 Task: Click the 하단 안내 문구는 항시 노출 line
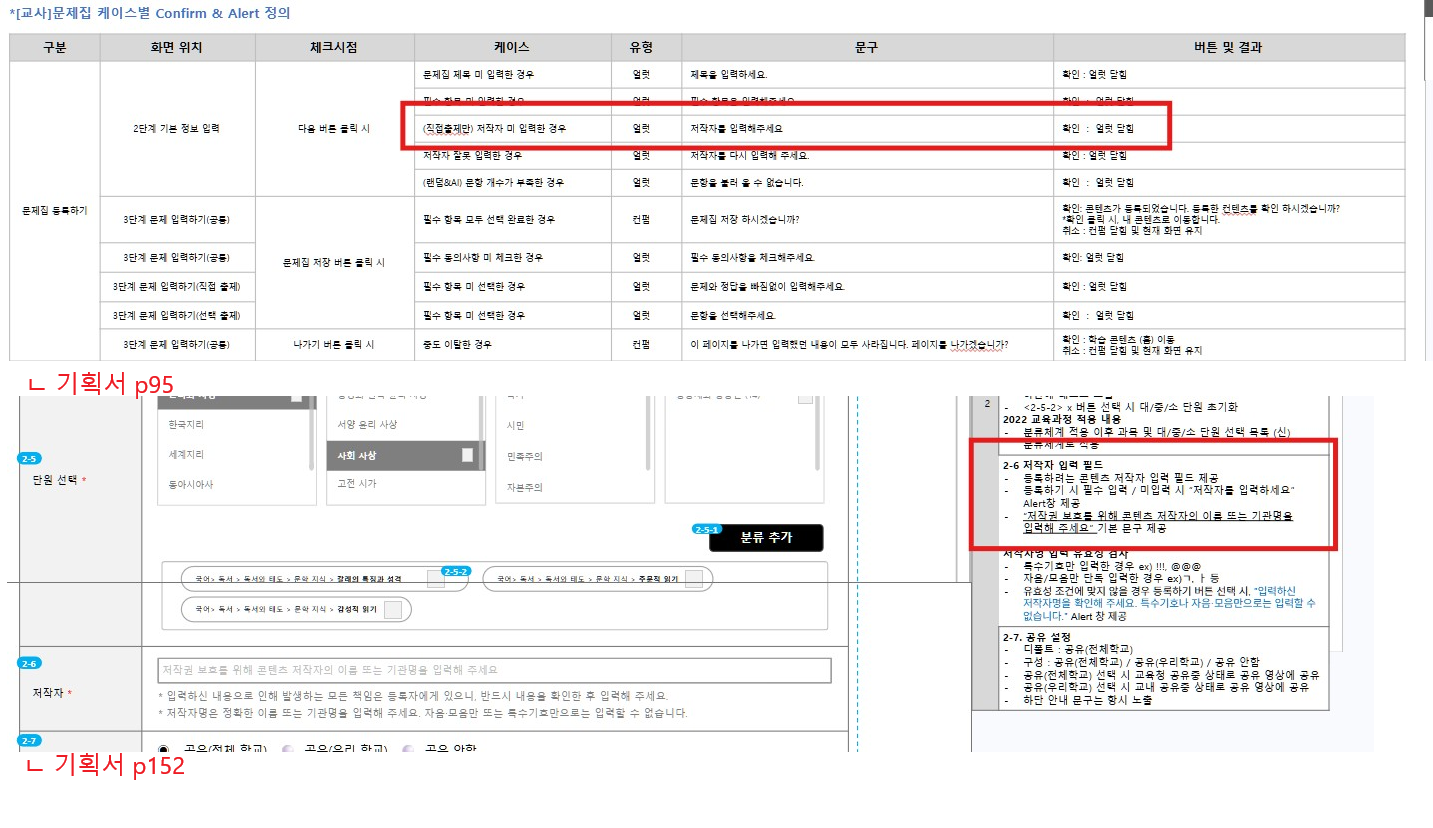[x=1087, y=700]
